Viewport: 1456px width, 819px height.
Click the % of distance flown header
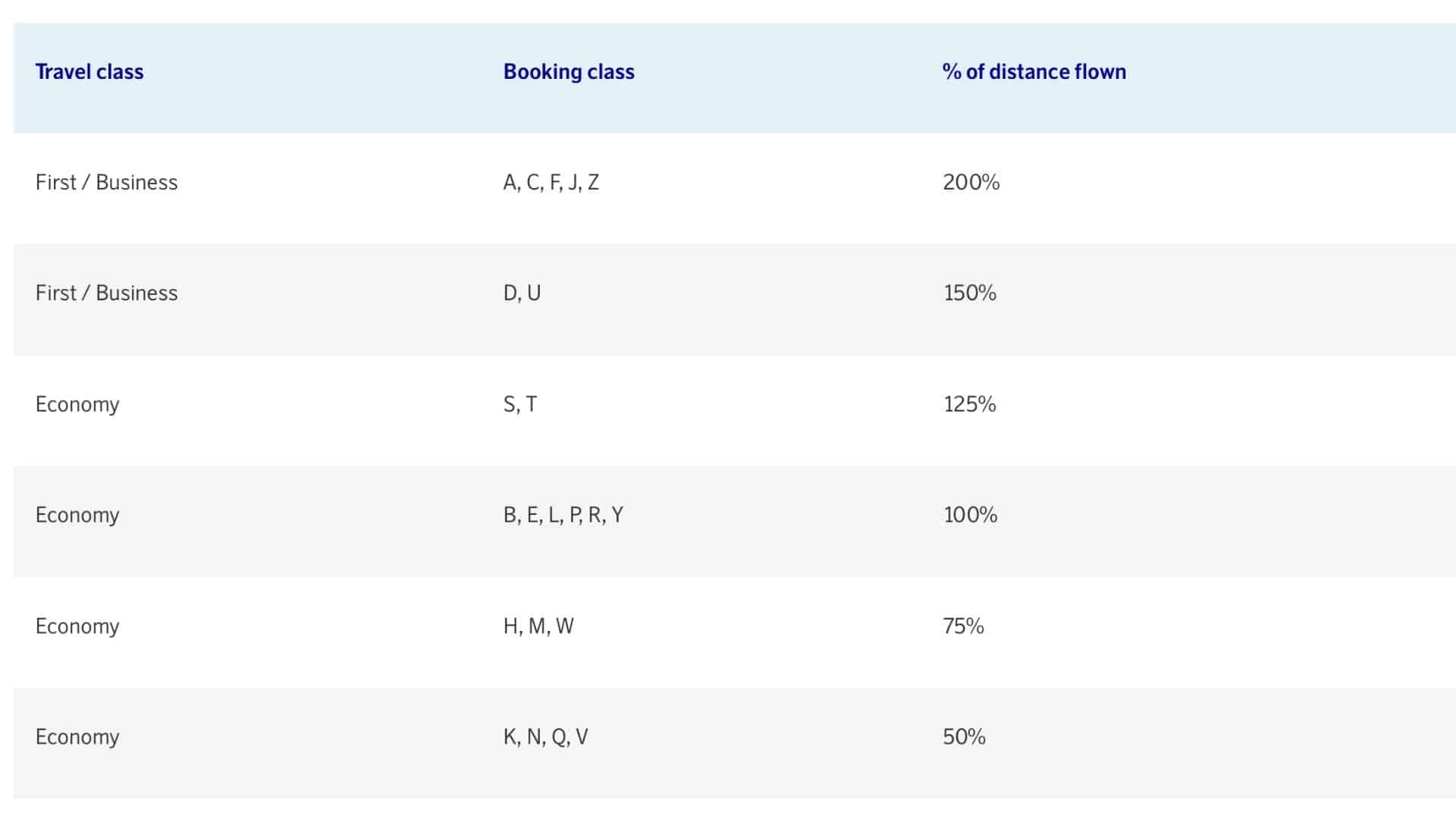[1034, 71]
